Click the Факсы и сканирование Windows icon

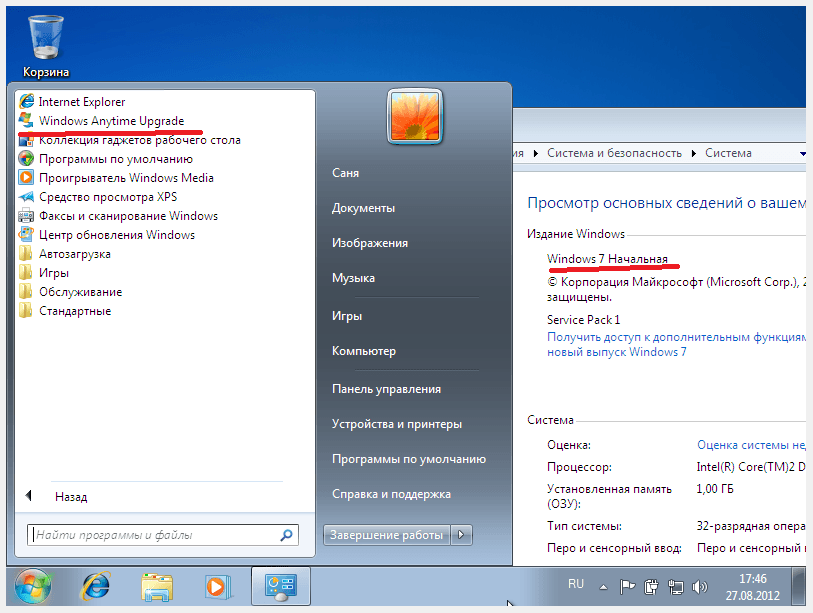26,216
